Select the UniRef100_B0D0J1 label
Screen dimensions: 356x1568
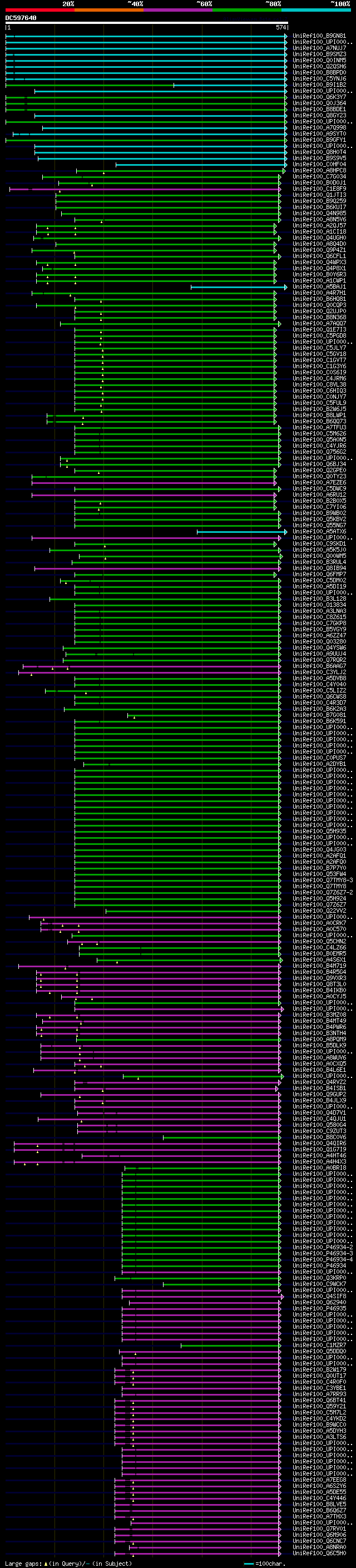(319, 182)
